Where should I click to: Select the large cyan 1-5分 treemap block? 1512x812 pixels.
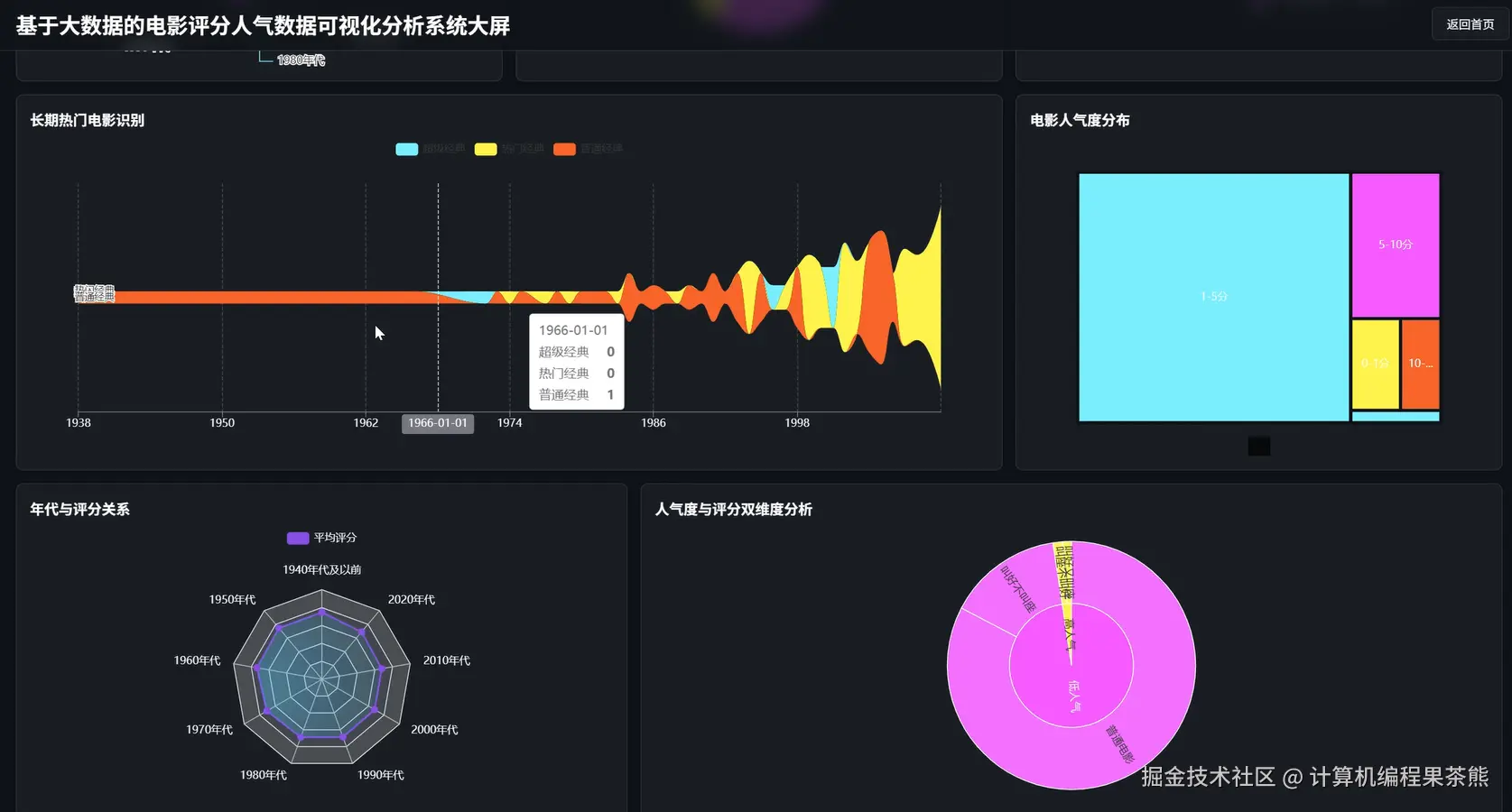coord(1213,296)
